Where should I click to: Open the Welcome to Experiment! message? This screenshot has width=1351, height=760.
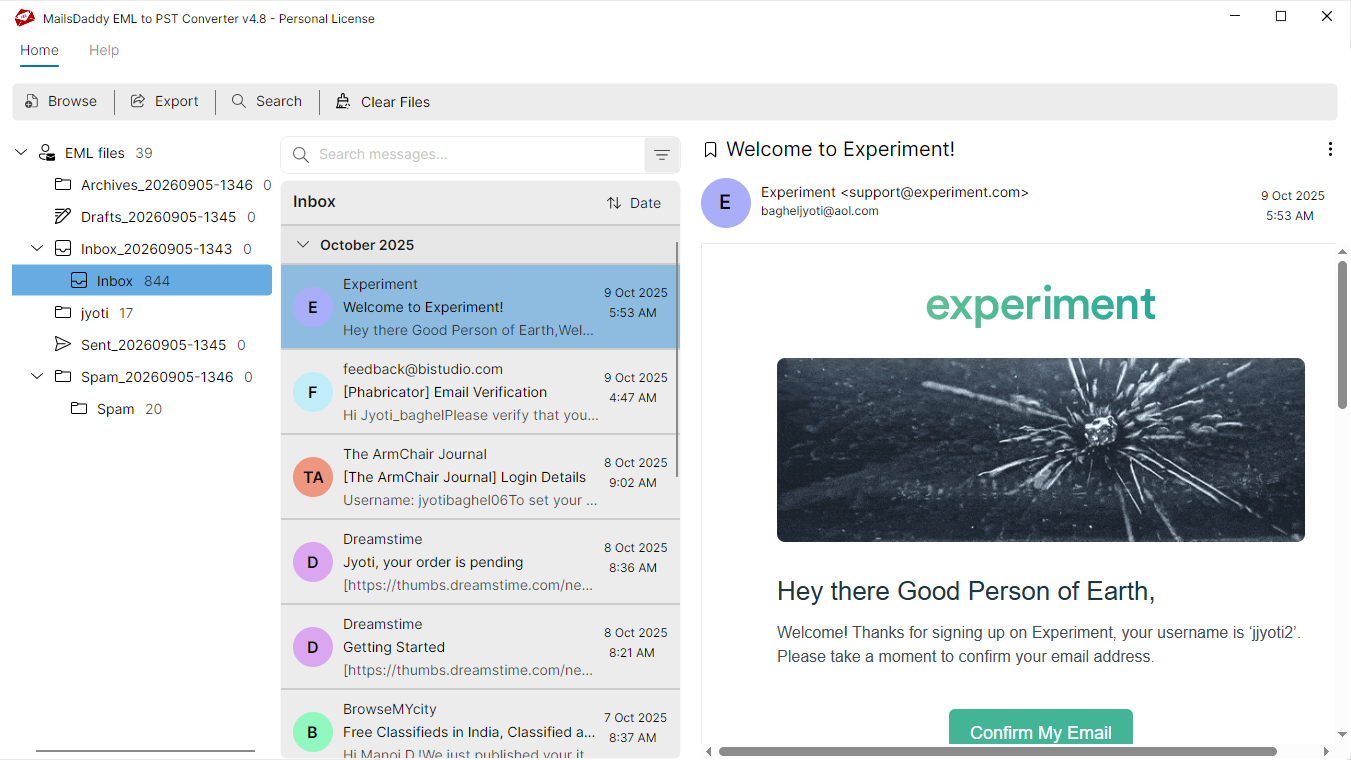pyautogui.click(x=479, y=307)
